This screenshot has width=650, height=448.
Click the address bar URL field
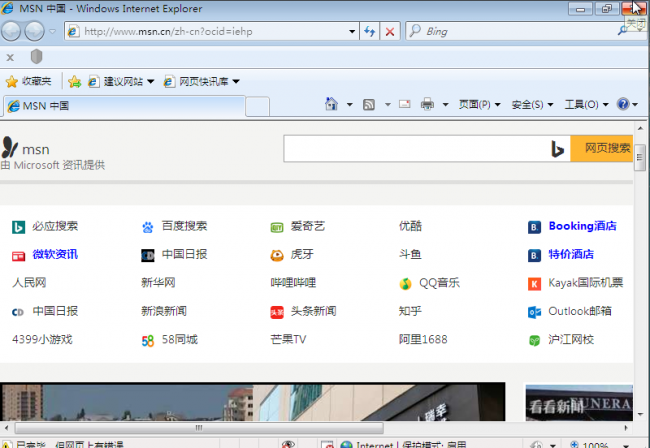click(x=207, y=31)
